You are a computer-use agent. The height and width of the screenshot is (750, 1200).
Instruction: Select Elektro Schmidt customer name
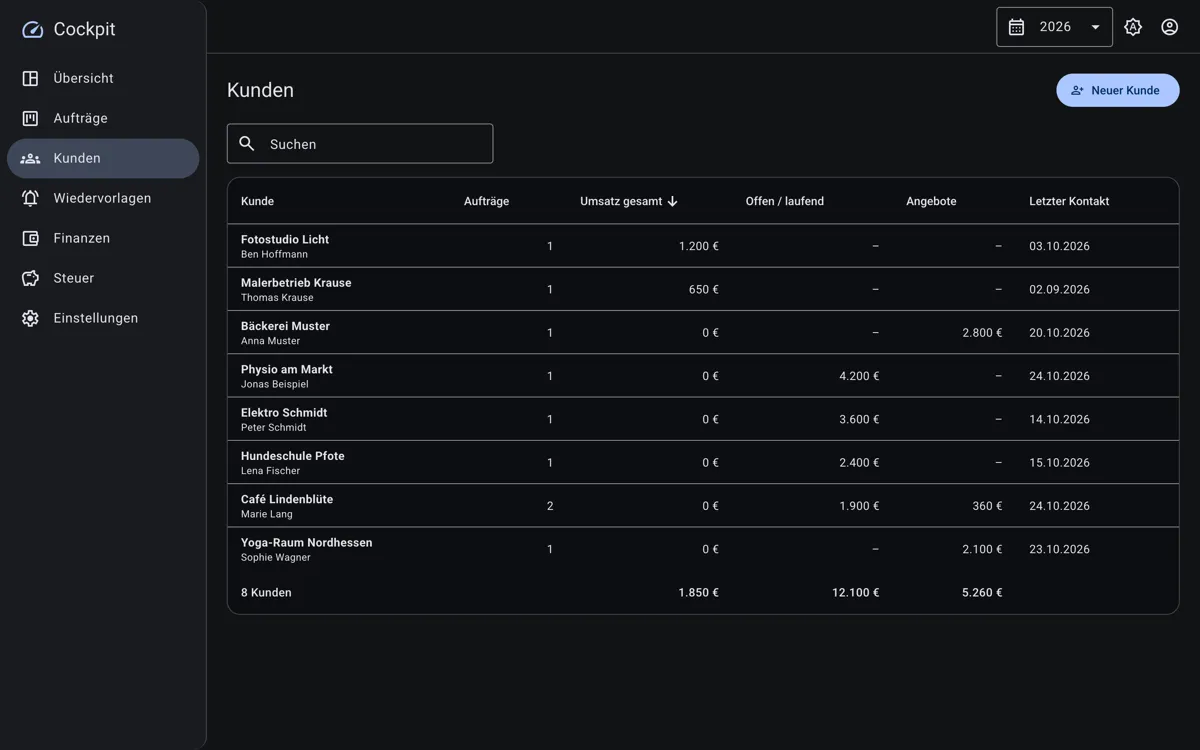[x=284, y=412]
